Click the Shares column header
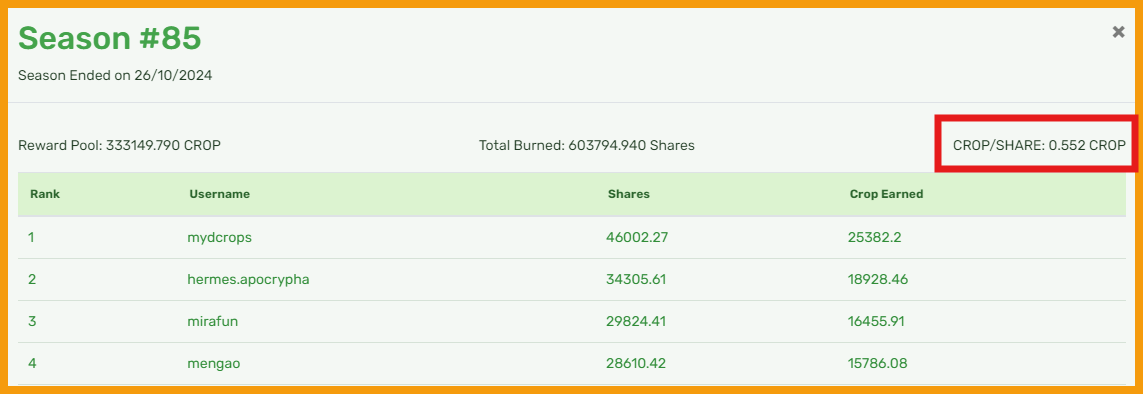This screenshot has width=1143, height=394. click(628, 194)
